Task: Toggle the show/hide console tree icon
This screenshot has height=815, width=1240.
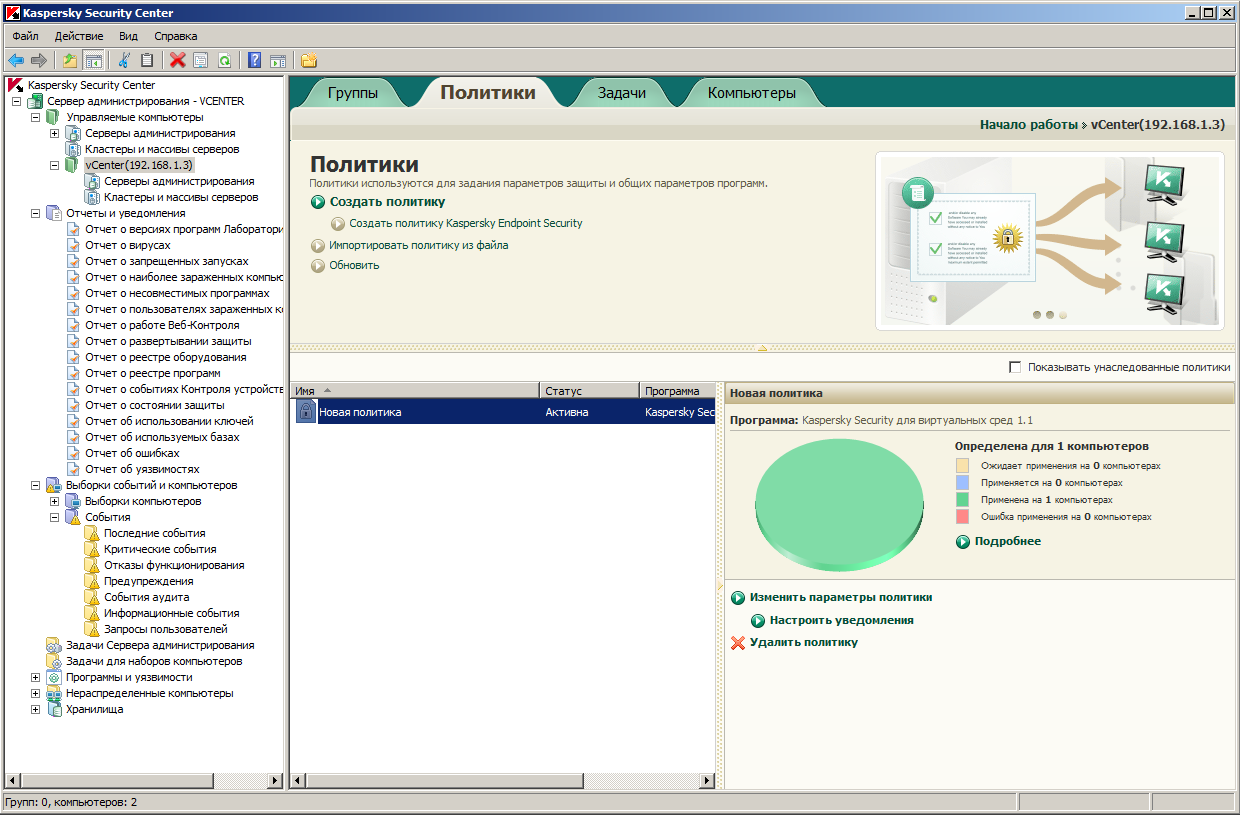Action: pyautogui.click(x=93, y=60)
